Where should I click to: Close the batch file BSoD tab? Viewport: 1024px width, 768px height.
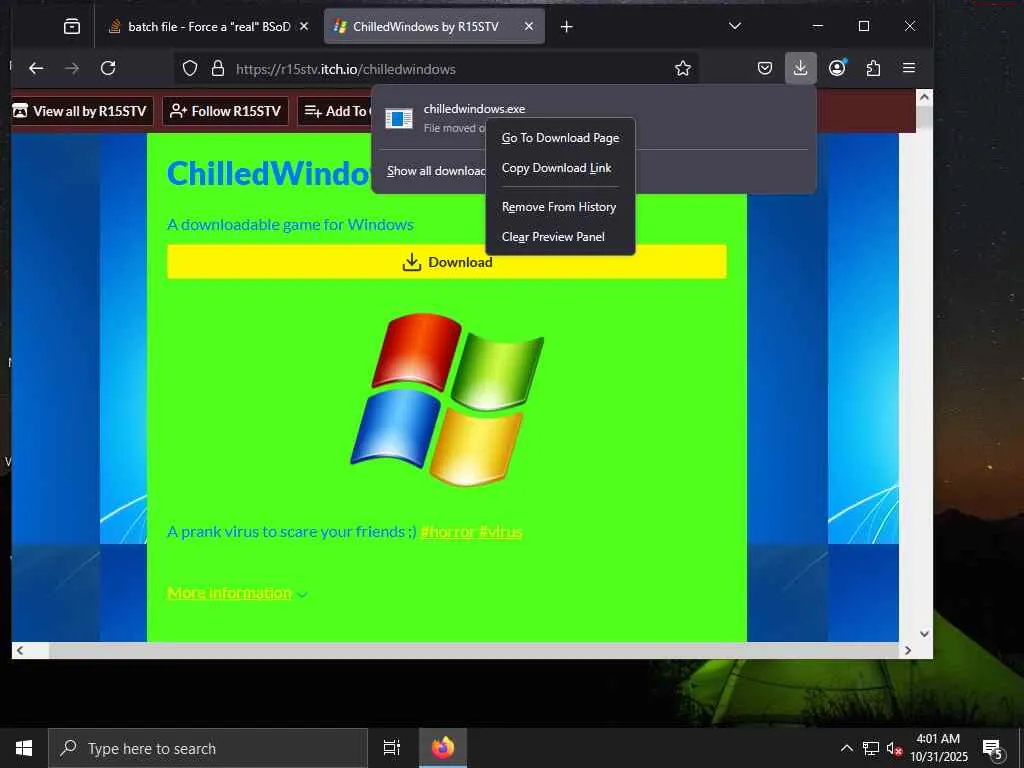(304, 26)
